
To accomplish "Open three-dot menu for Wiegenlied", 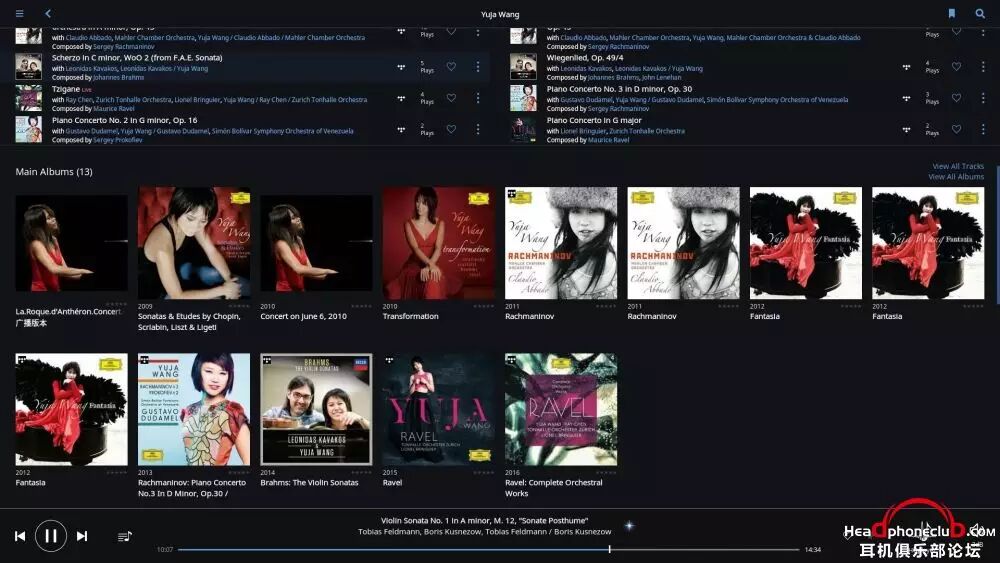I will click(x=983, y=66).
